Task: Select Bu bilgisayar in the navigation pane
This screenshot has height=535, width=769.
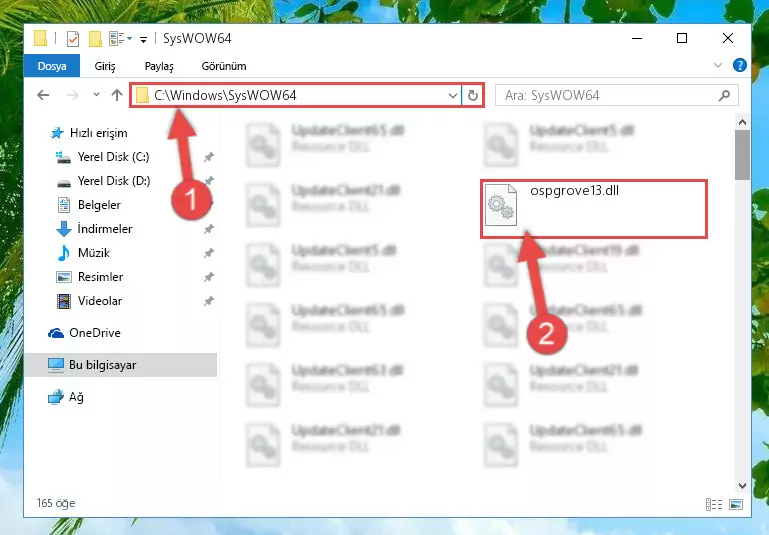Action: 121,365
